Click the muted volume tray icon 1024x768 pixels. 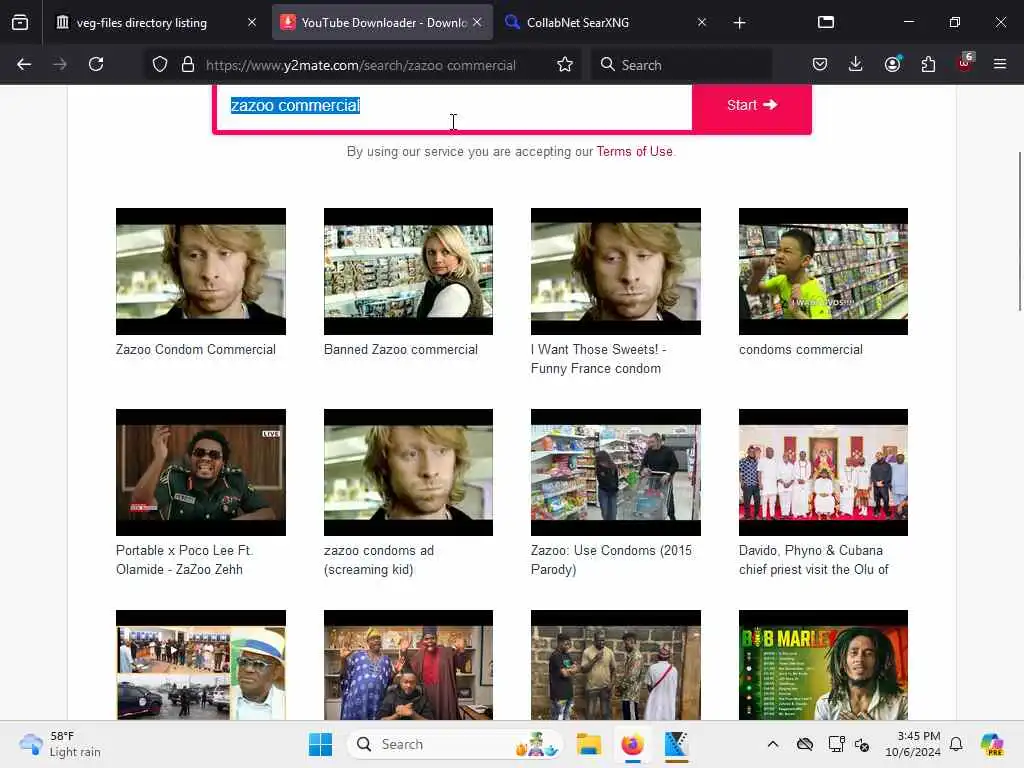862,744
